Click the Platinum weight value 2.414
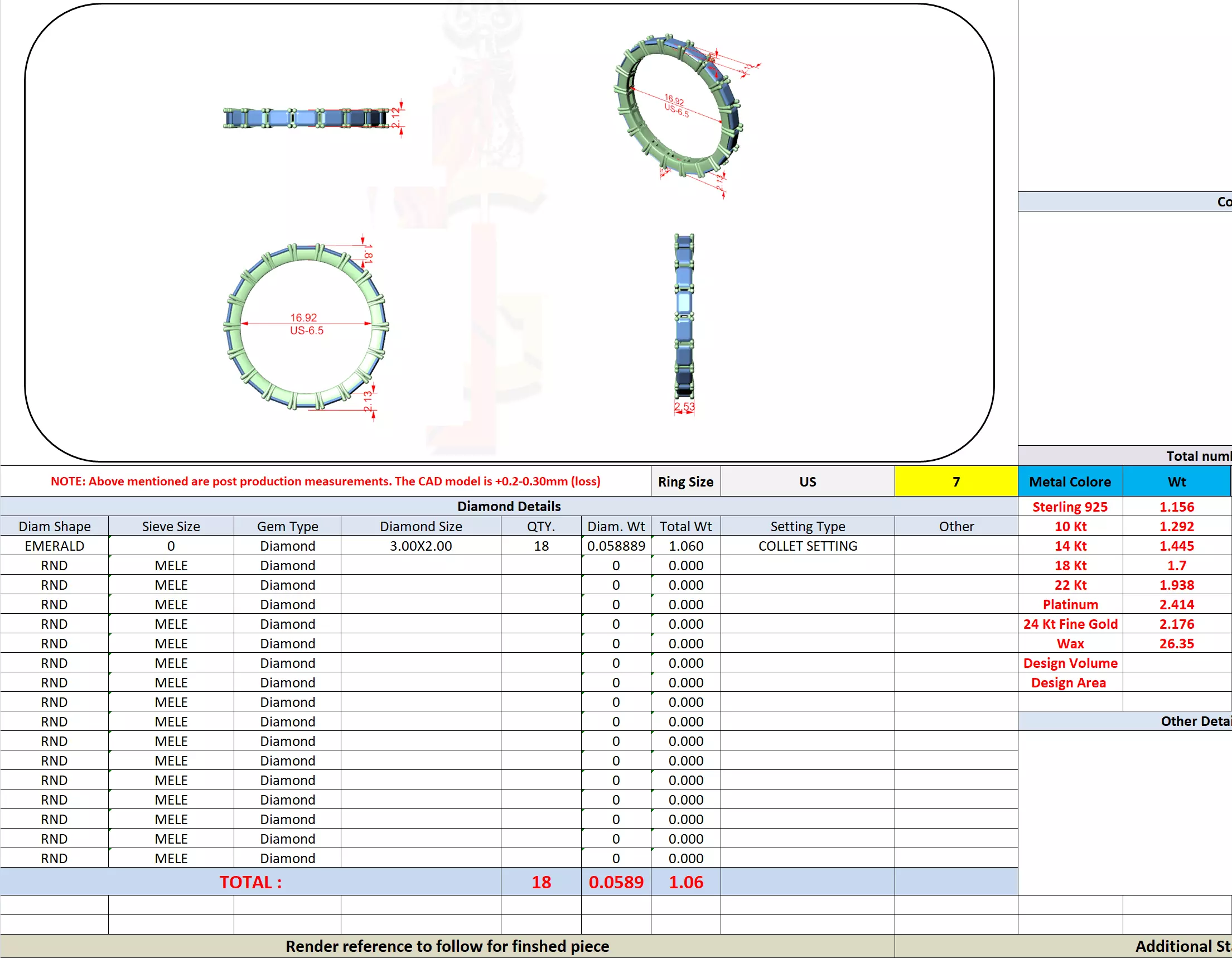Screen dimensions: 1232x958 tap(1176, 604)
